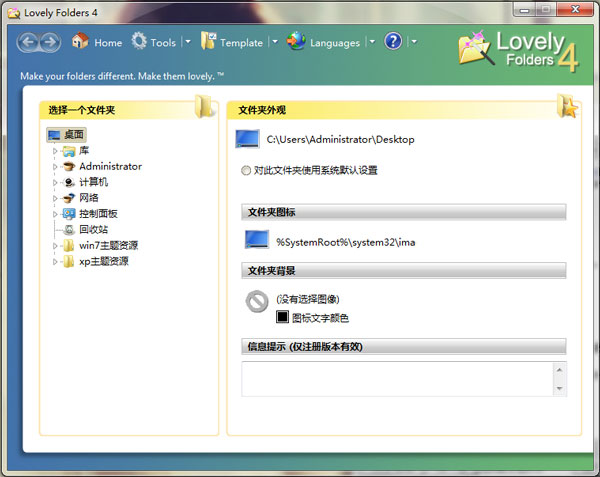Click the Template folder icon
The height and width of the screenshot is (477, 600).
click(209, 41)
